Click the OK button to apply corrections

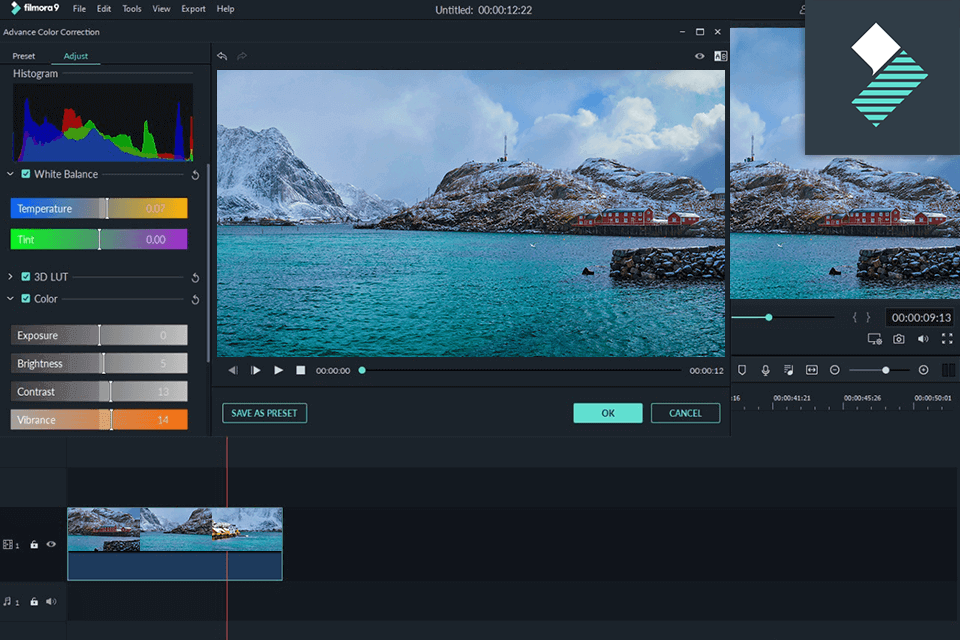click(x=608, y=412)
